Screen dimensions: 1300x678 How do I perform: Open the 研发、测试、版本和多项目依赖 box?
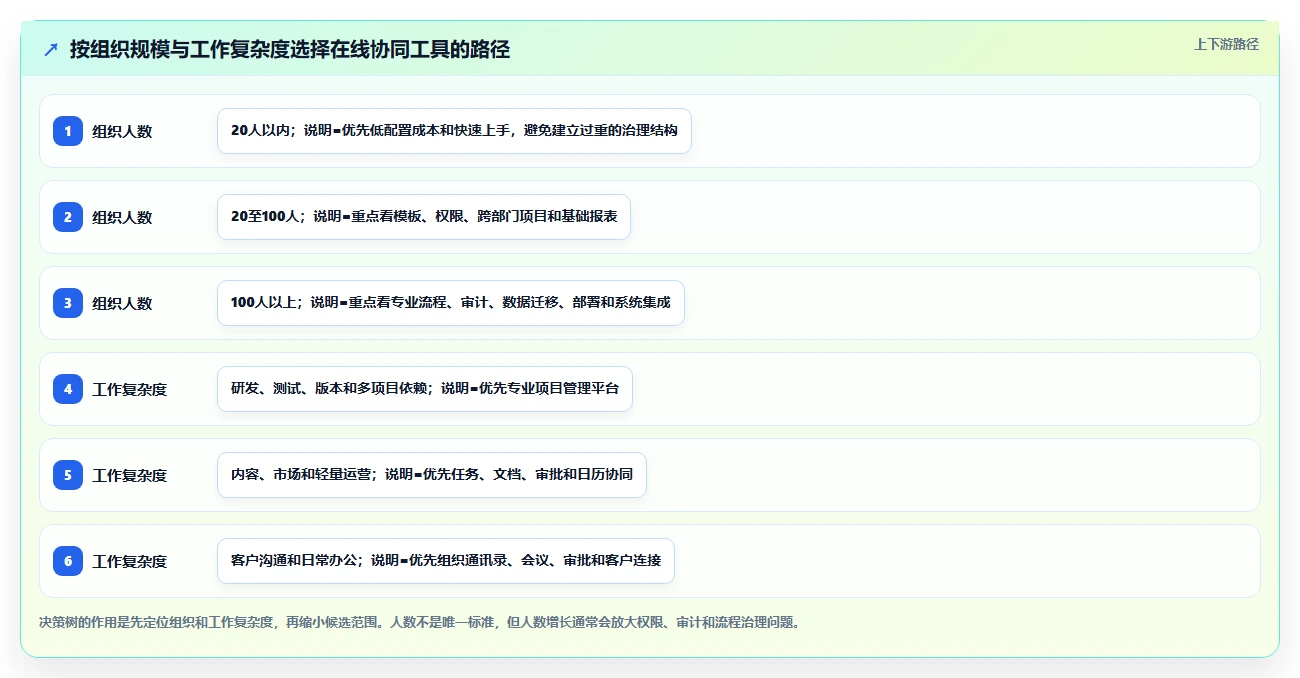click(x=425, y=389)
